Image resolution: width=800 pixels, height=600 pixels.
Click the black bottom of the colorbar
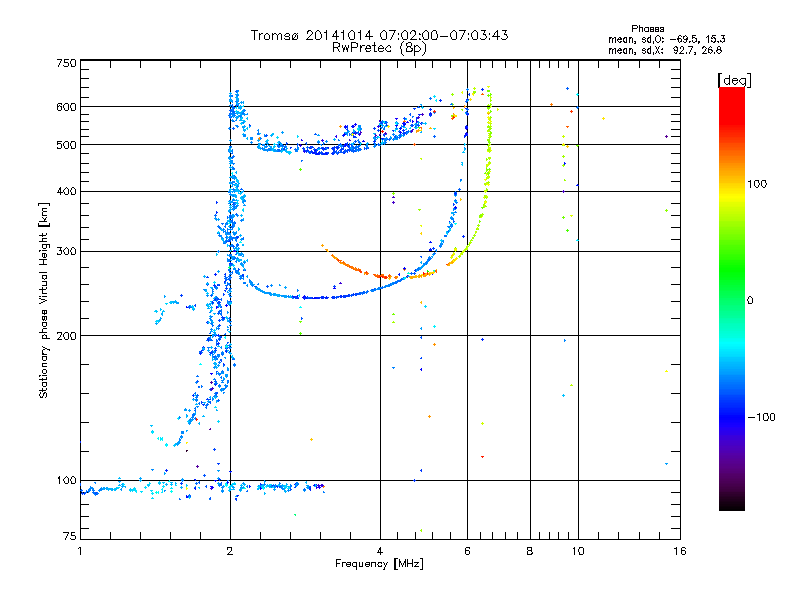[x=732, y=503]
